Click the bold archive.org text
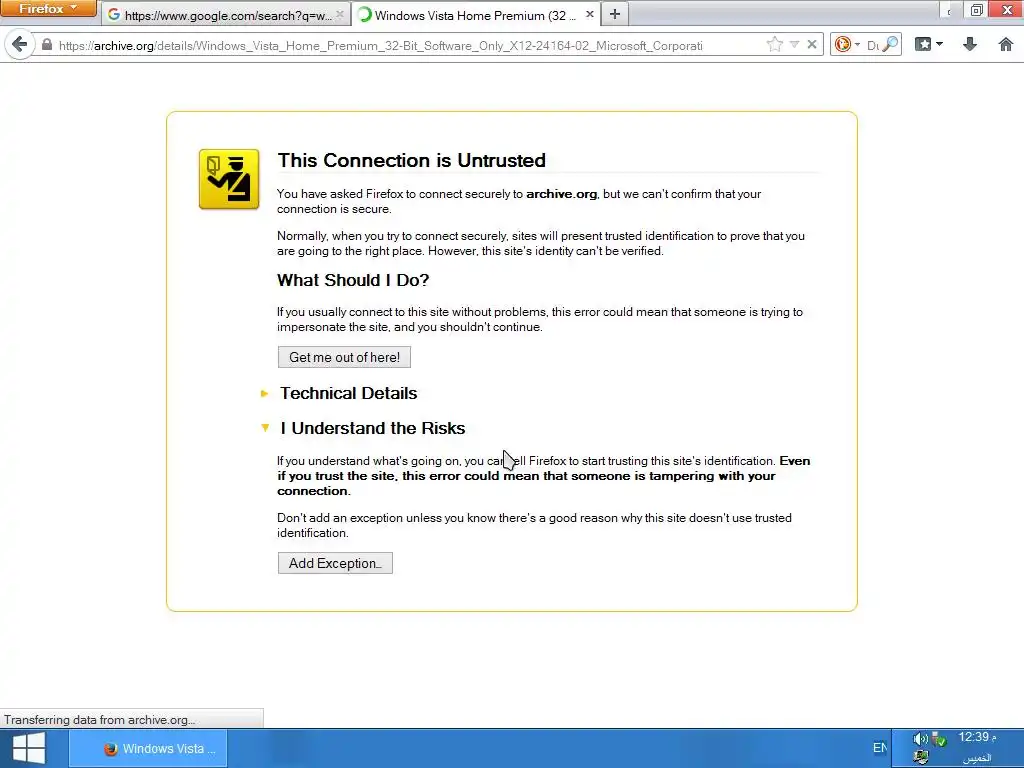1024x768 pixels. (x=562, y=194)
